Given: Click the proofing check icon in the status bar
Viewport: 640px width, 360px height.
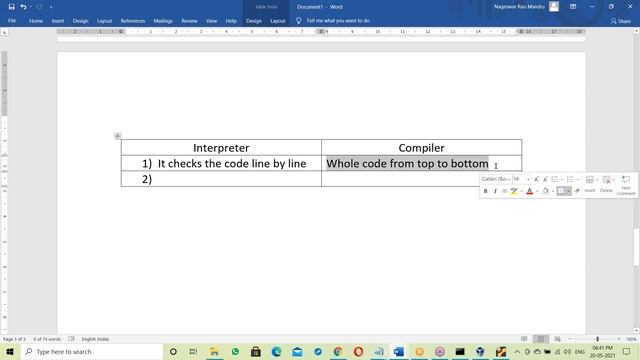Looking at the screenshot, I should point(71,339).
